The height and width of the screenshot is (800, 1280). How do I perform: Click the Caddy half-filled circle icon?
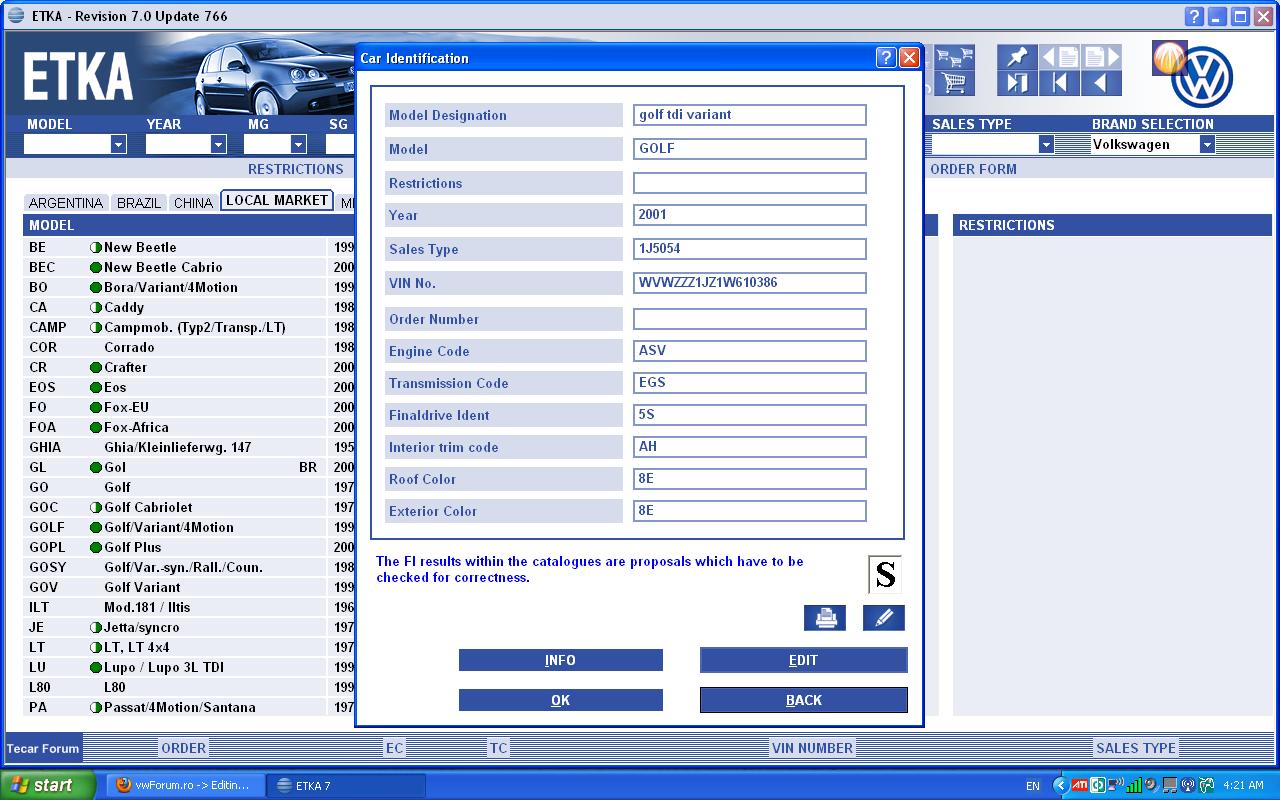click(x=96, y=307)
